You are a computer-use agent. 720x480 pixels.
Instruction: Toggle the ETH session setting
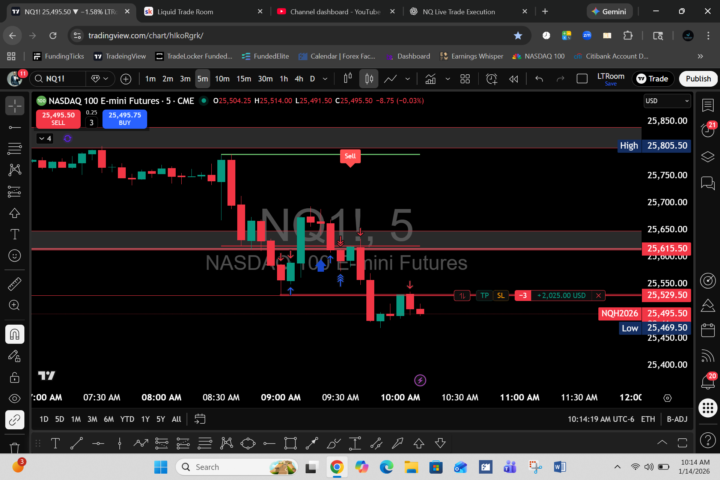[x=648, y=419]
